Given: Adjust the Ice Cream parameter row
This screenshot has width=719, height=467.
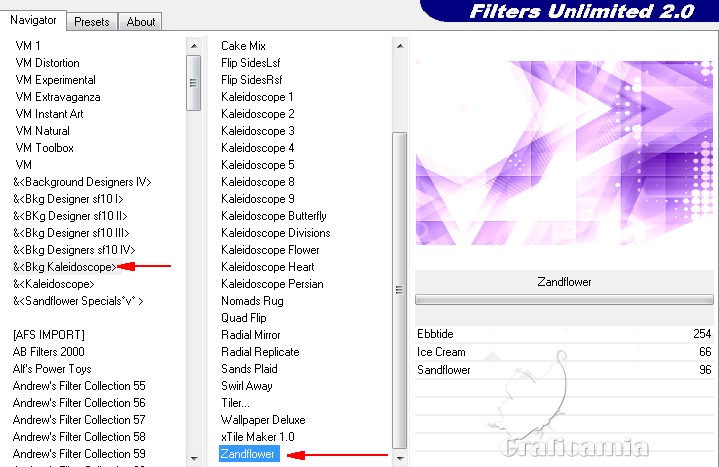Looking at the screenshot, I should pyautogui.click(x=563, y=352).
